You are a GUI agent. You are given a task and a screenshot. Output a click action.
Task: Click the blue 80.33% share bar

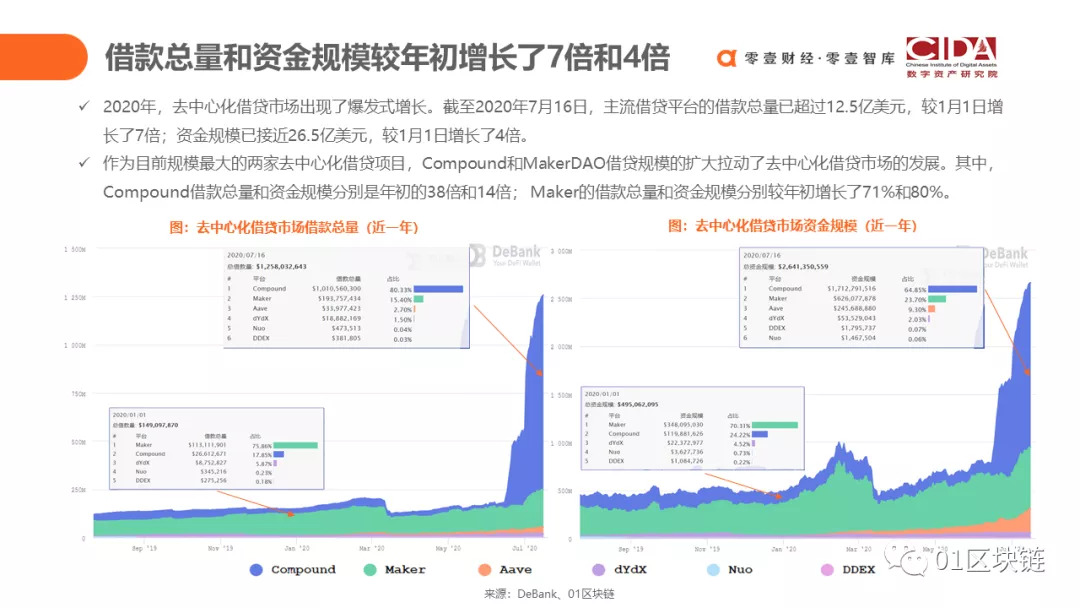pos(439,289)
